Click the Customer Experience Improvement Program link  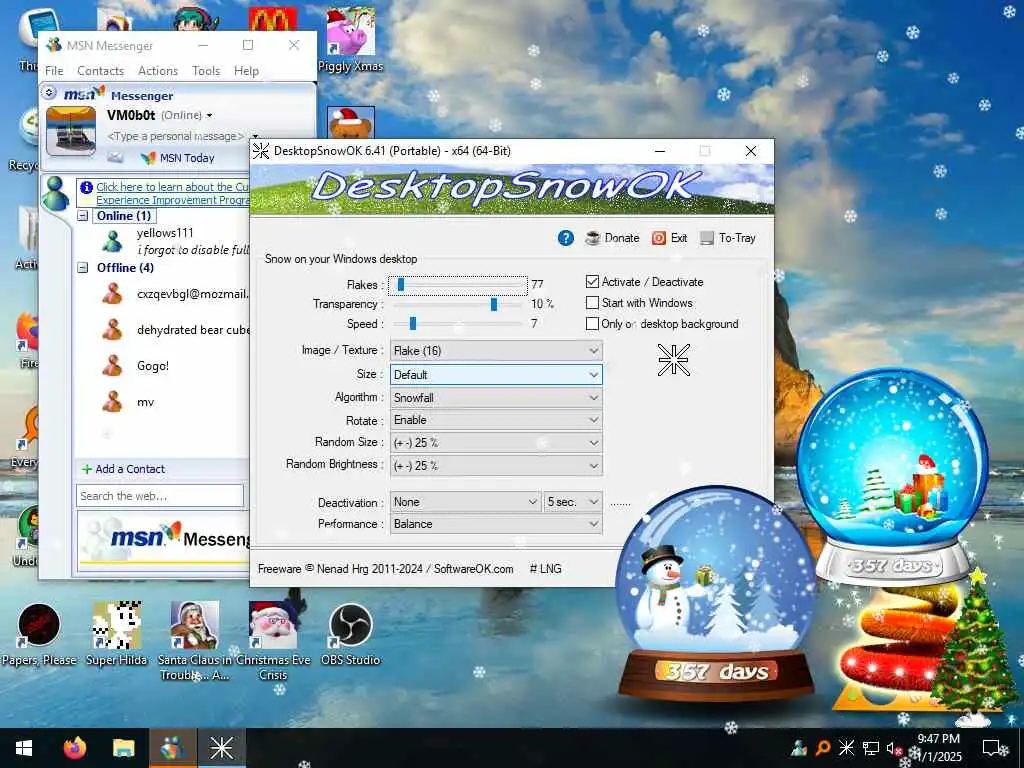(x=172, y=193)
